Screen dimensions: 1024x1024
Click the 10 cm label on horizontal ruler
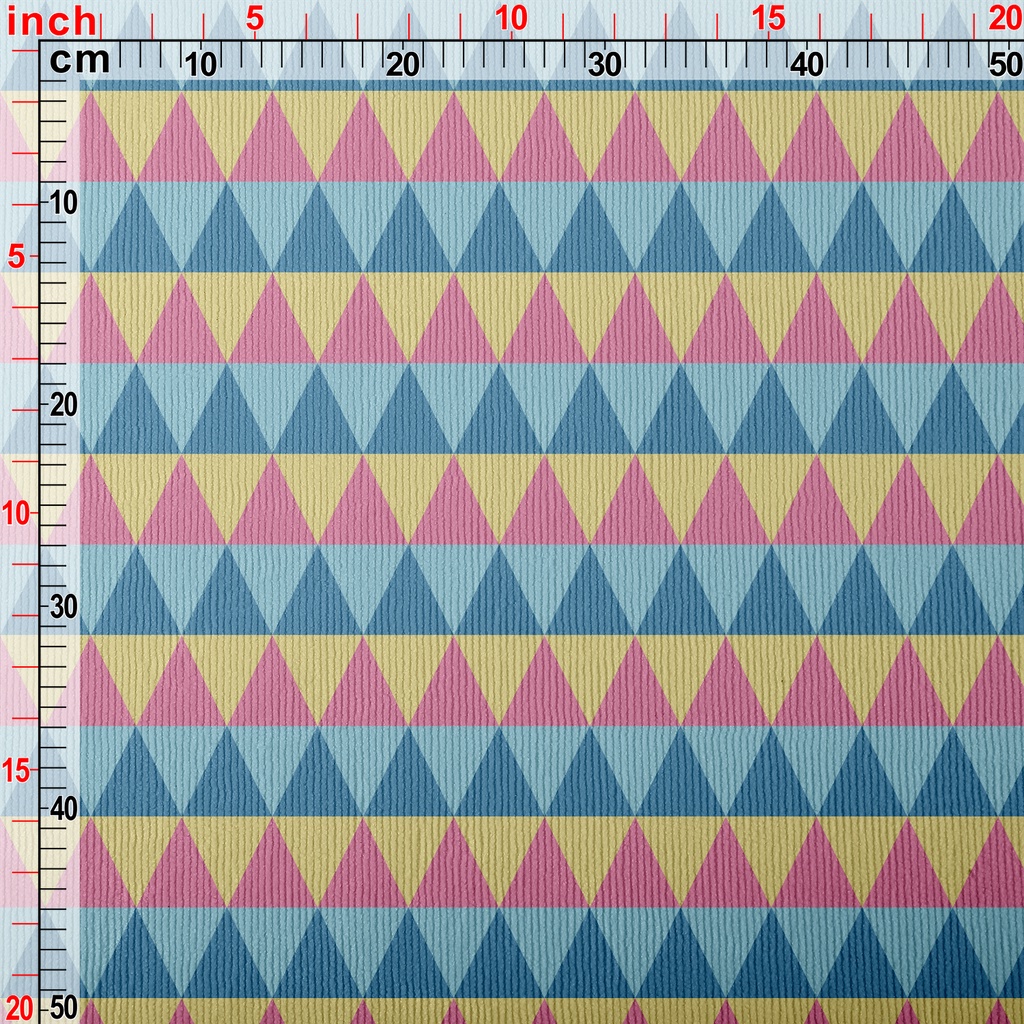[201, 65]
